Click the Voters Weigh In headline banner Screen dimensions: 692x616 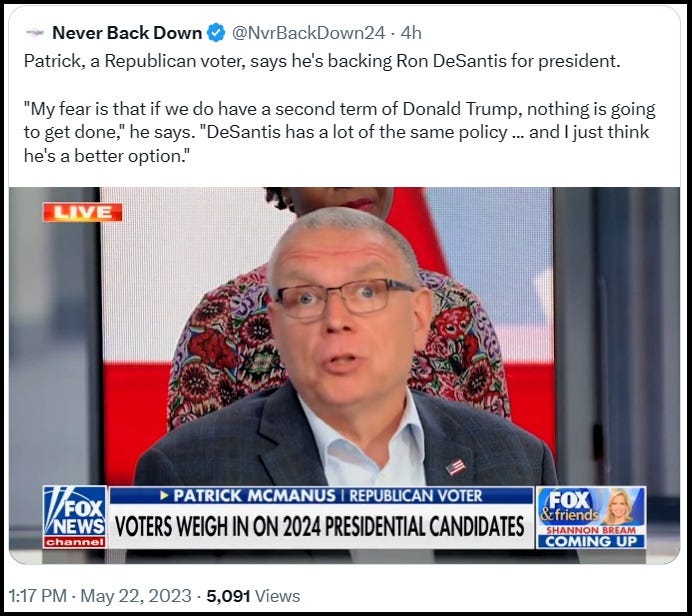click(320, 526)
